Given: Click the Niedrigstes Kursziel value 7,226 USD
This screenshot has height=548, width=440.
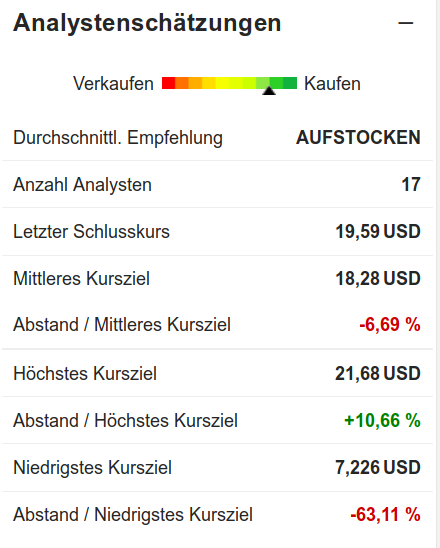Looking at the screenshot, I should 378,467.
